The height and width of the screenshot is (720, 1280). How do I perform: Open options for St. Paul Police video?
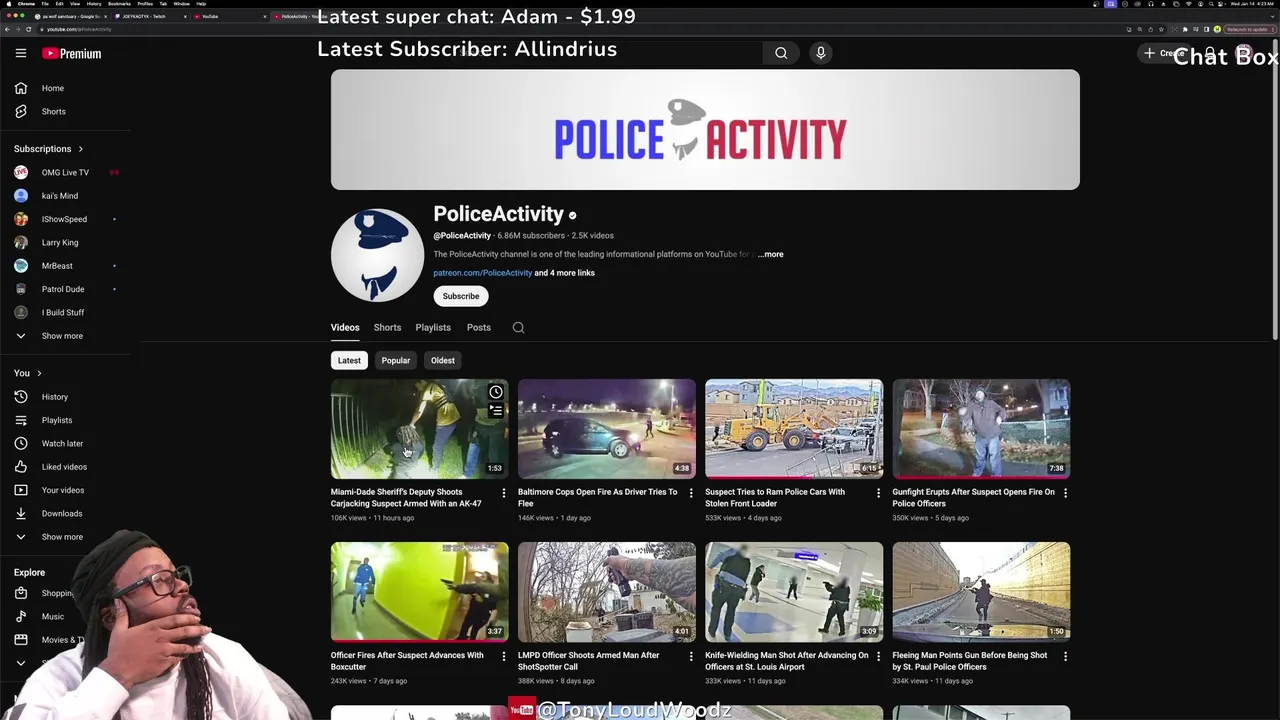[1065, 656]
